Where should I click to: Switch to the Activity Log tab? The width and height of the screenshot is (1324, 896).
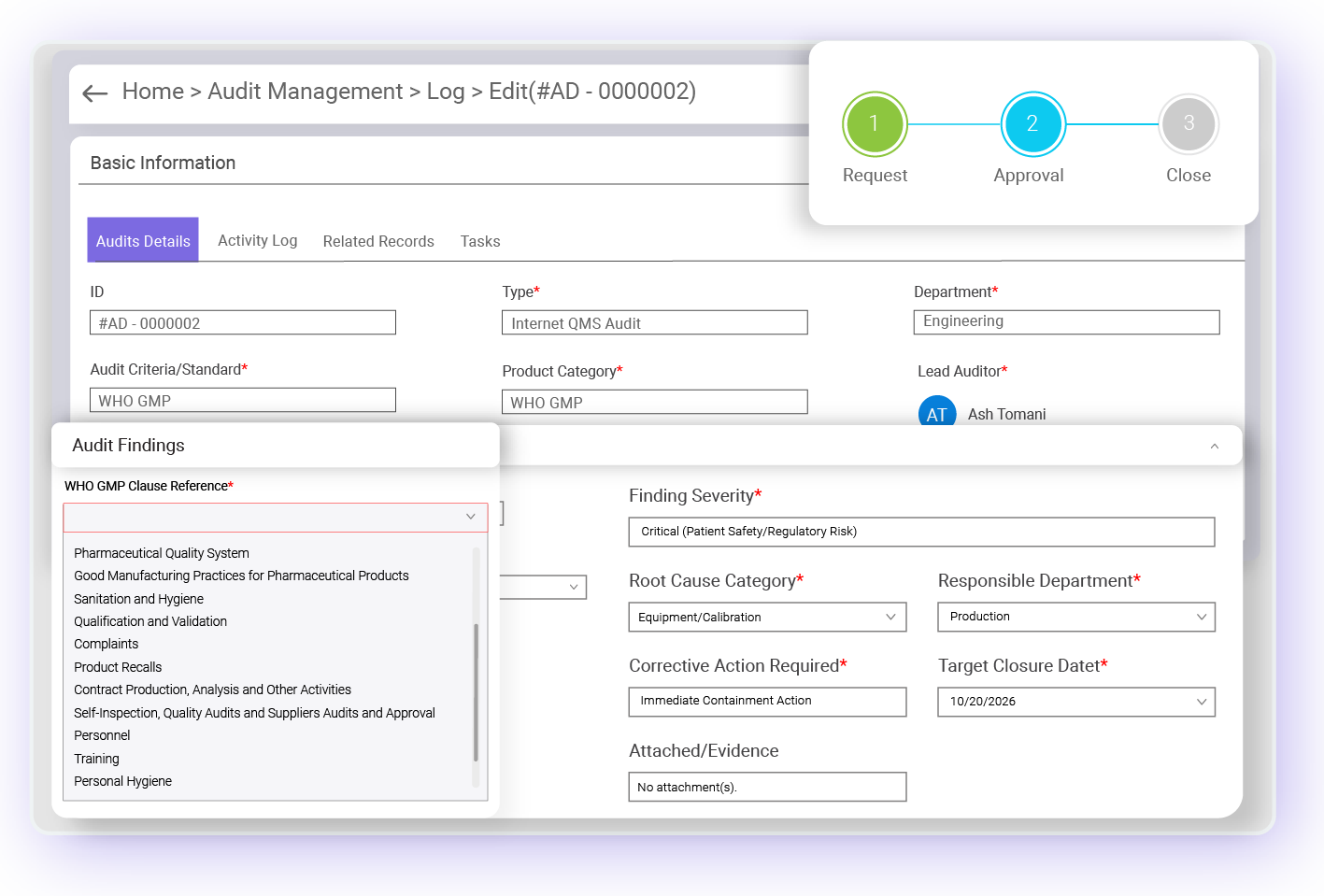pyautogui.click(x=258, y=240)
